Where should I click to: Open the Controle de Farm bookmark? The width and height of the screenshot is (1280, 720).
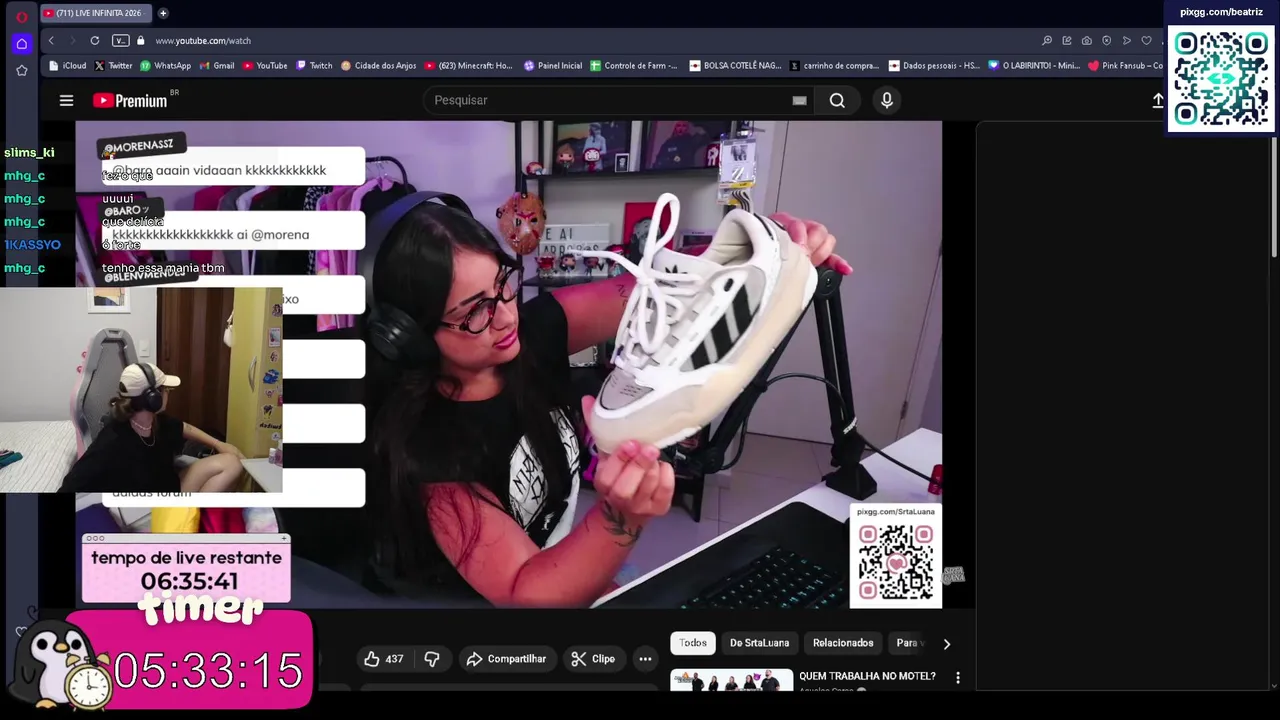pyautogui.click(x=634, y=66)
